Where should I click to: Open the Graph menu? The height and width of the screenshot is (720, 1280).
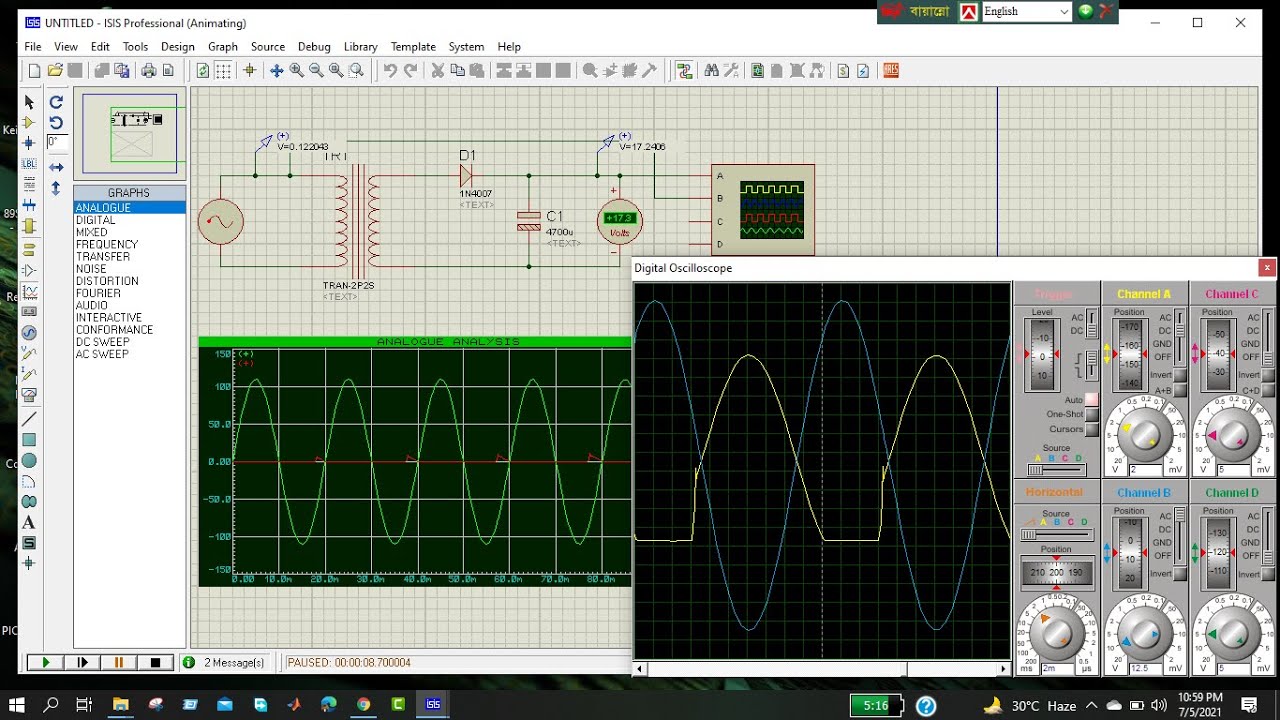[x=223, y=47]
